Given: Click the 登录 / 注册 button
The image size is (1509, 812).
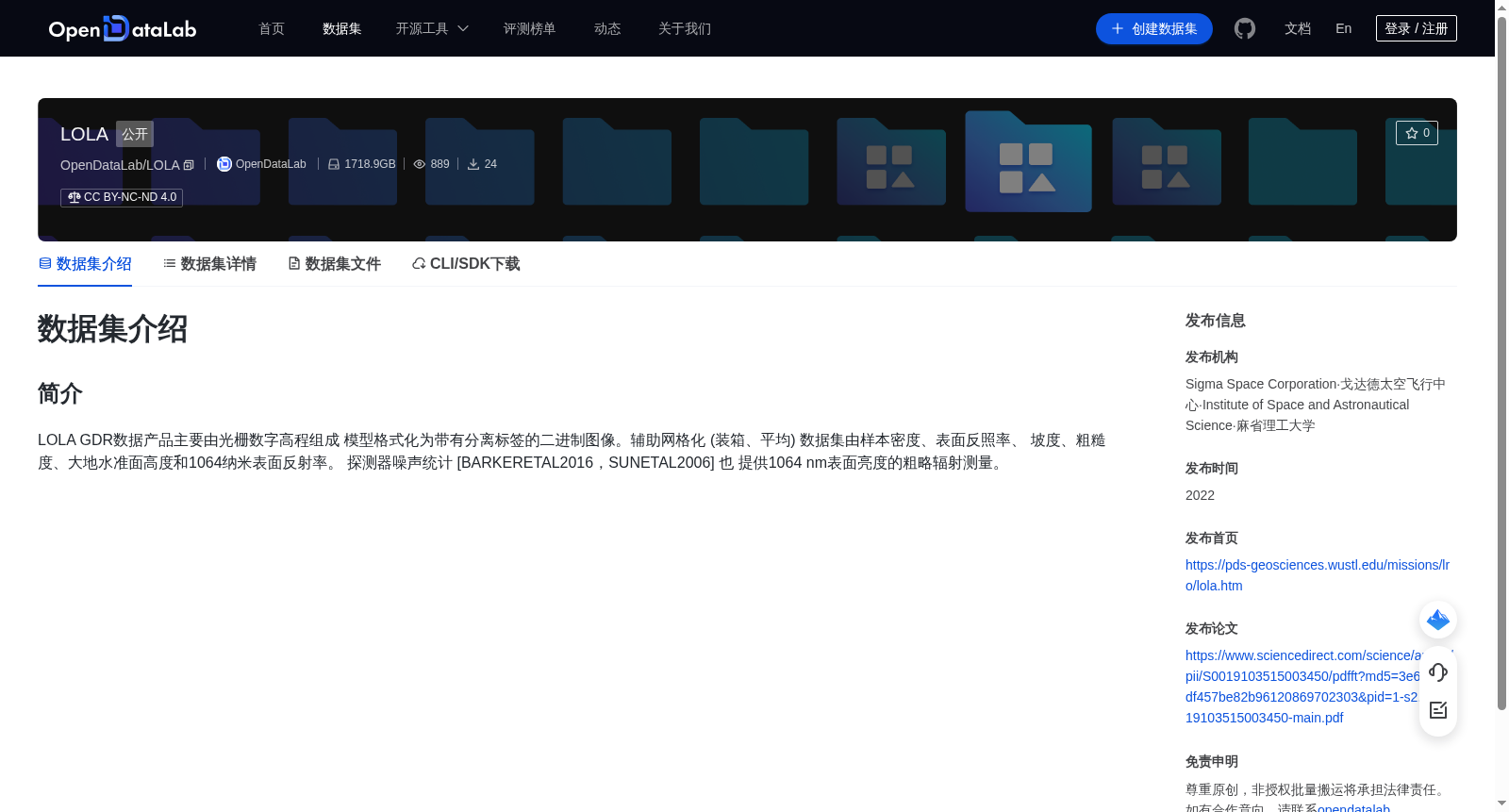Looking at the screenshot, I should pyautogui.click(x=1417, y=28).
